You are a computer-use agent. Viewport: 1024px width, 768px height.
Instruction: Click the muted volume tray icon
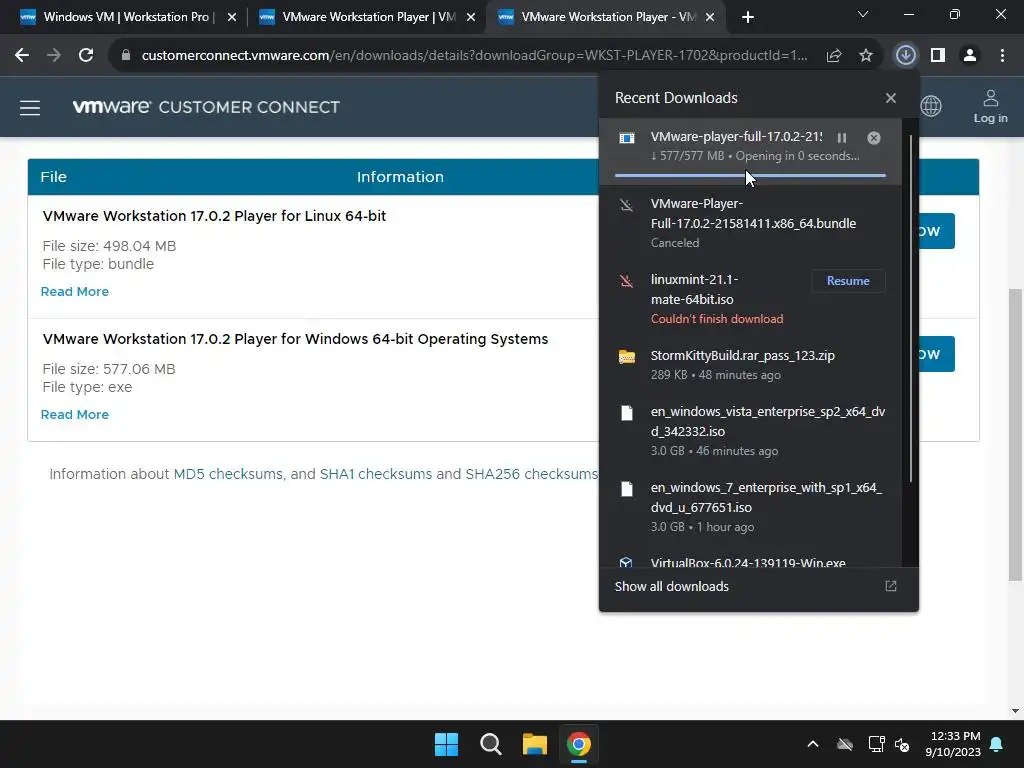(x=902, y=744)
